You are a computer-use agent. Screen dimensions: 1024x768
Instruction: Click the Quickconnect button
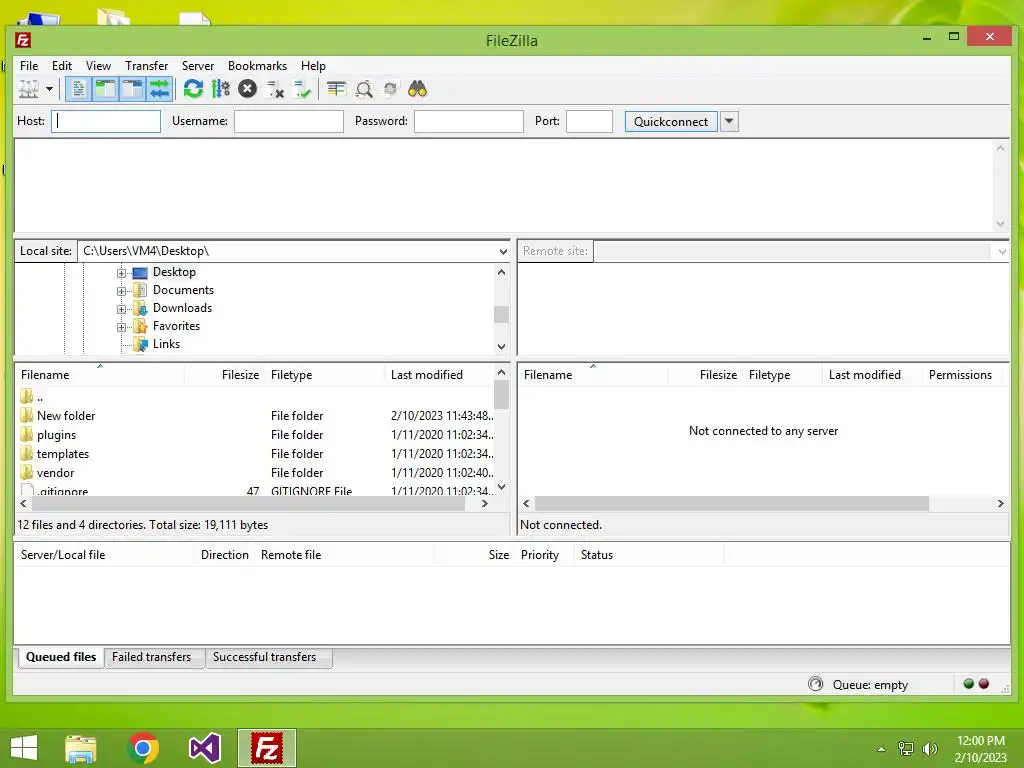[x=671, y=121]
